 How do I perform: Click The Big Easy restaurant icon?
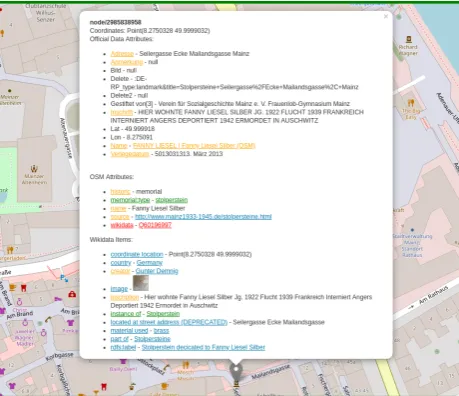(x=411, y=103)
